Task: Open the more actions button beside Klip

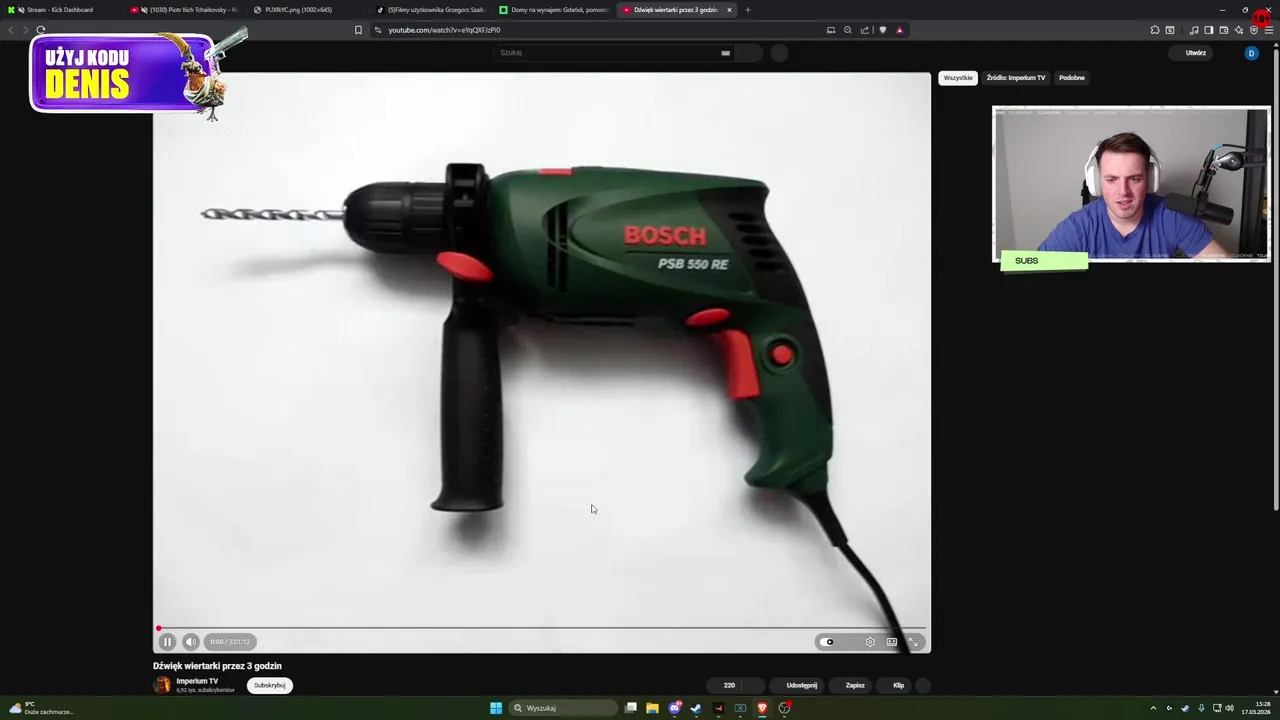Action: pyautogui.click(x=923, y=685)
